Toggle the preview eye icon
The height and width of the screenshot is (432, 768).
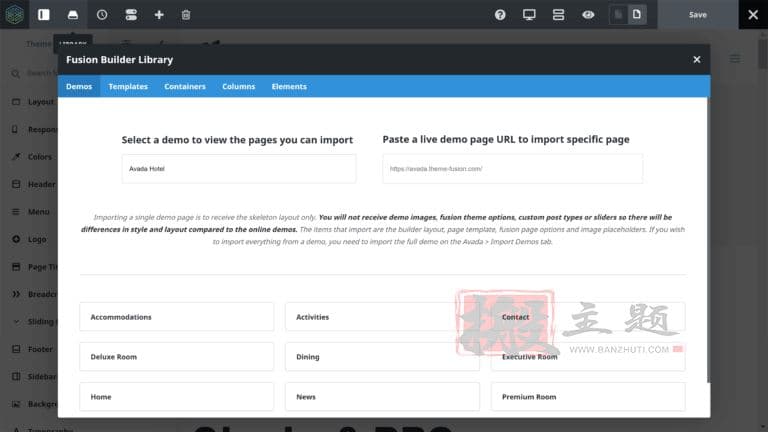point(588,15)
